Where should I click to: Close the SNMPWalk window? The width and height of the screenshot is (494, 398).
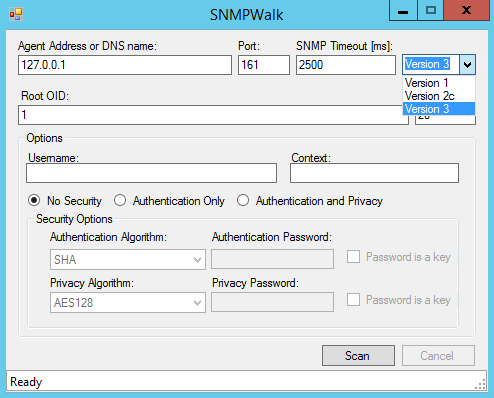click(x=467, y=11)
